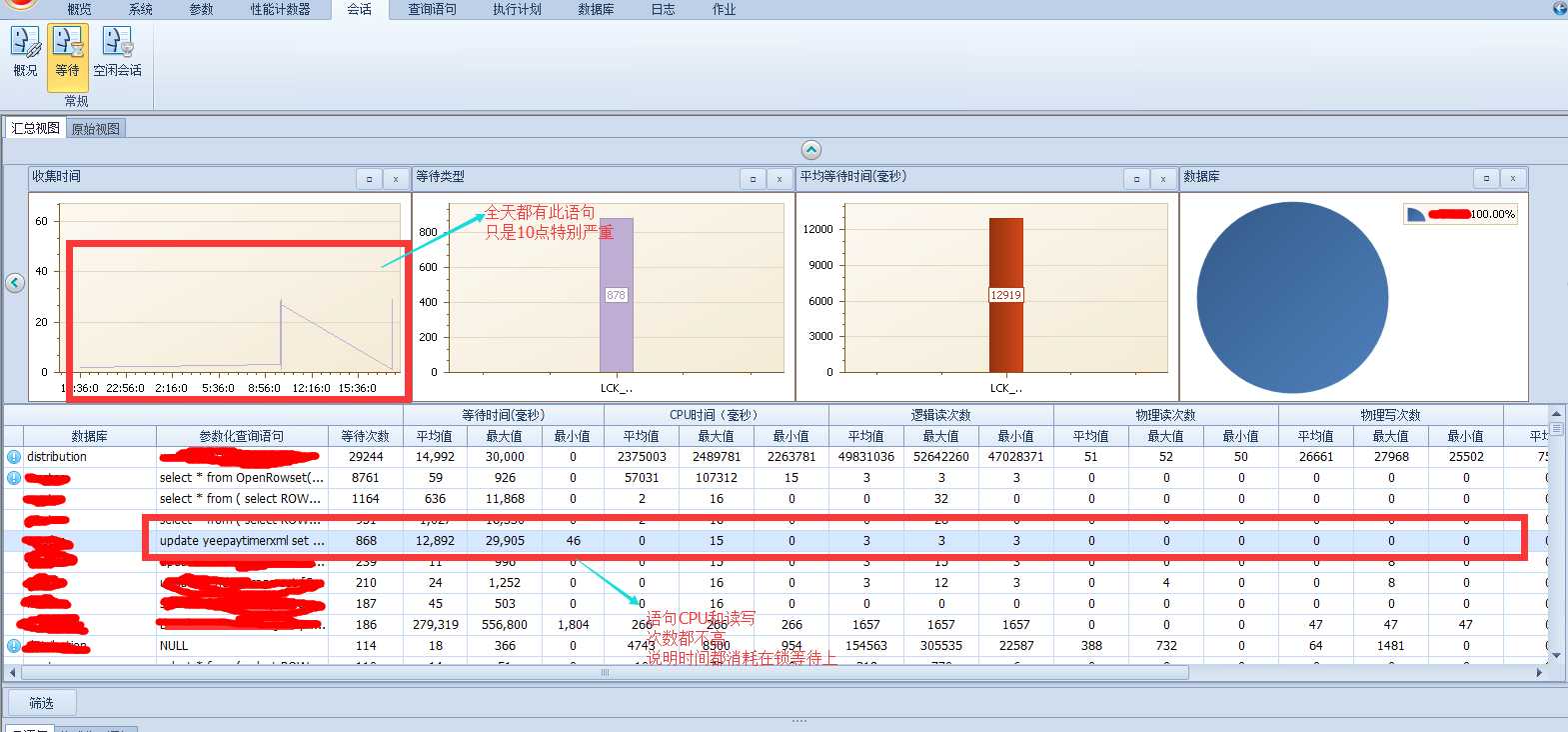Click the 279,319 average wait cell

[x=435, y=625]
